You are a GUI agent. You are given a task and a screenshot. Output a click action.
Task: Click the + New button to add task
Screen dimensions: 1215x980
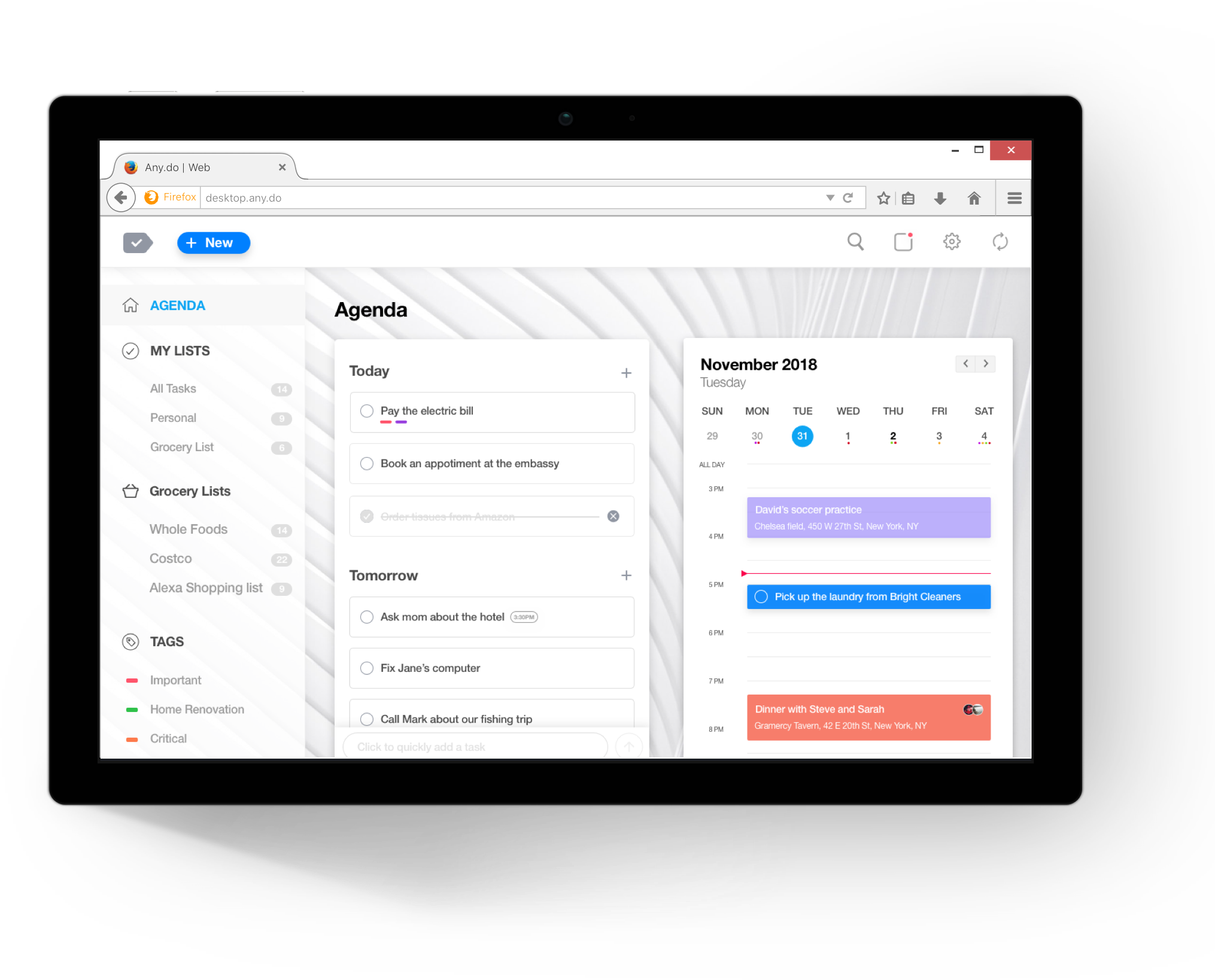(212, 242)
